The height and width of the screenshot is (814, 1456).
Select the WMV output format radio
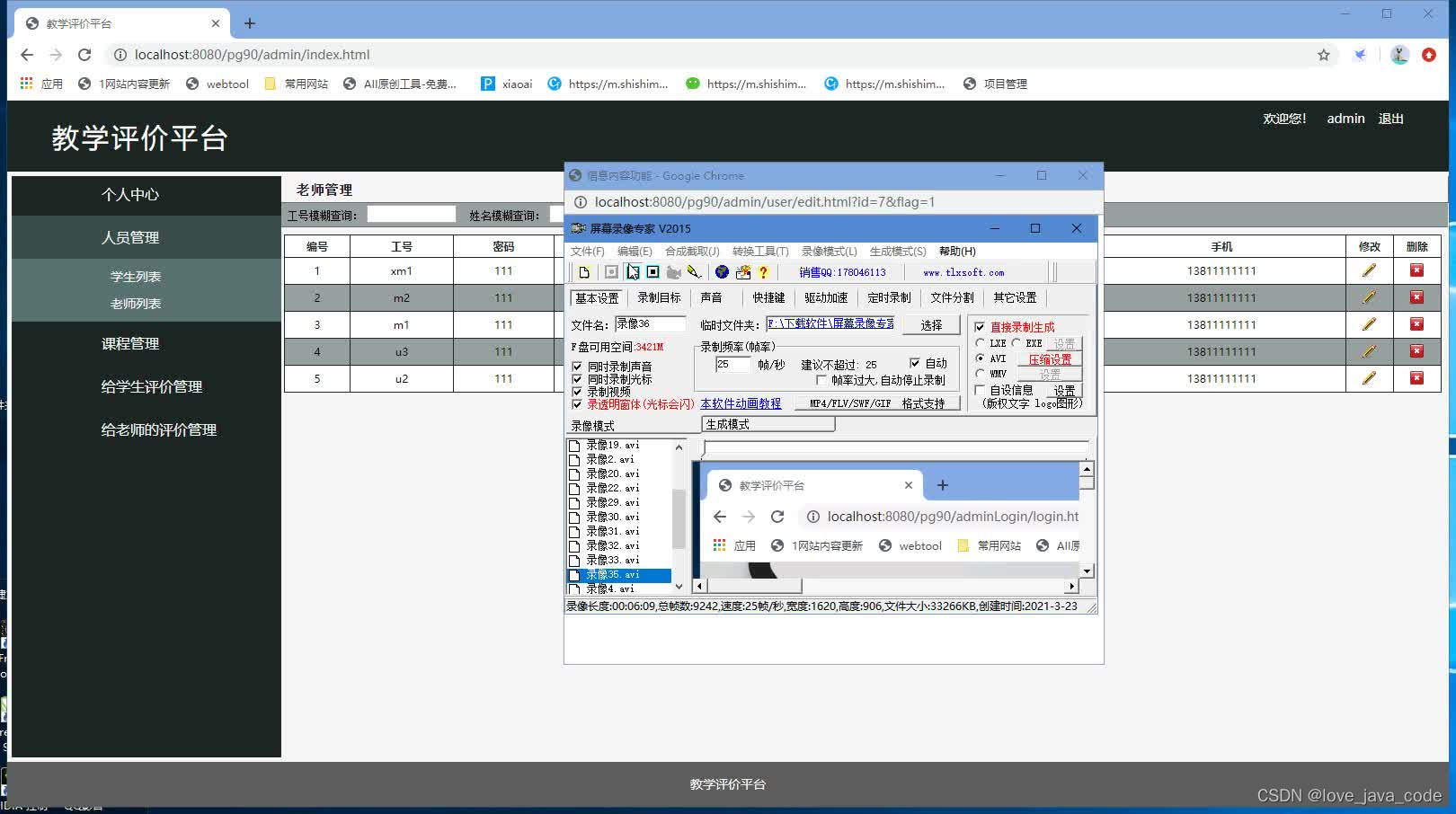point(980,374)
